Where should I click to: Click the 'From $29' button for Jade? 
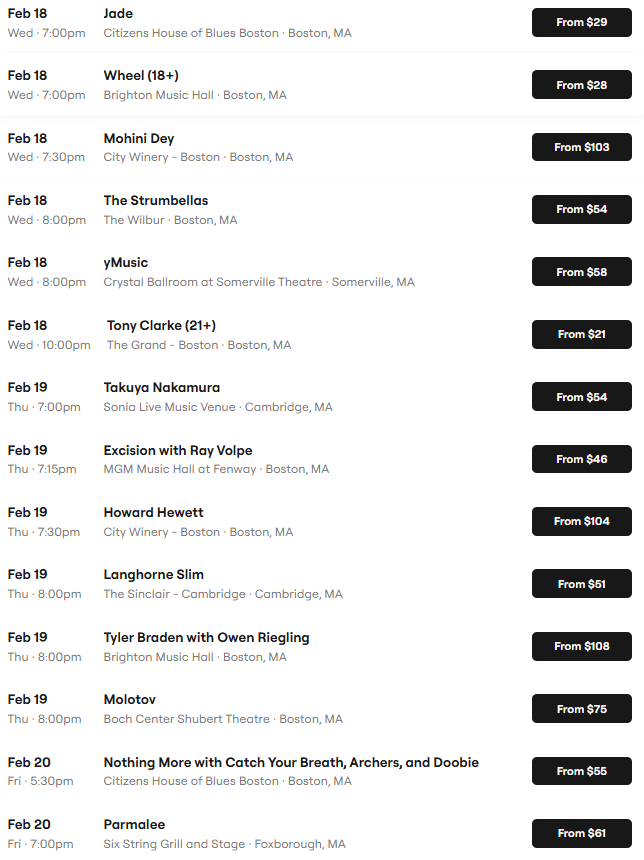click(x=581, y=22)
